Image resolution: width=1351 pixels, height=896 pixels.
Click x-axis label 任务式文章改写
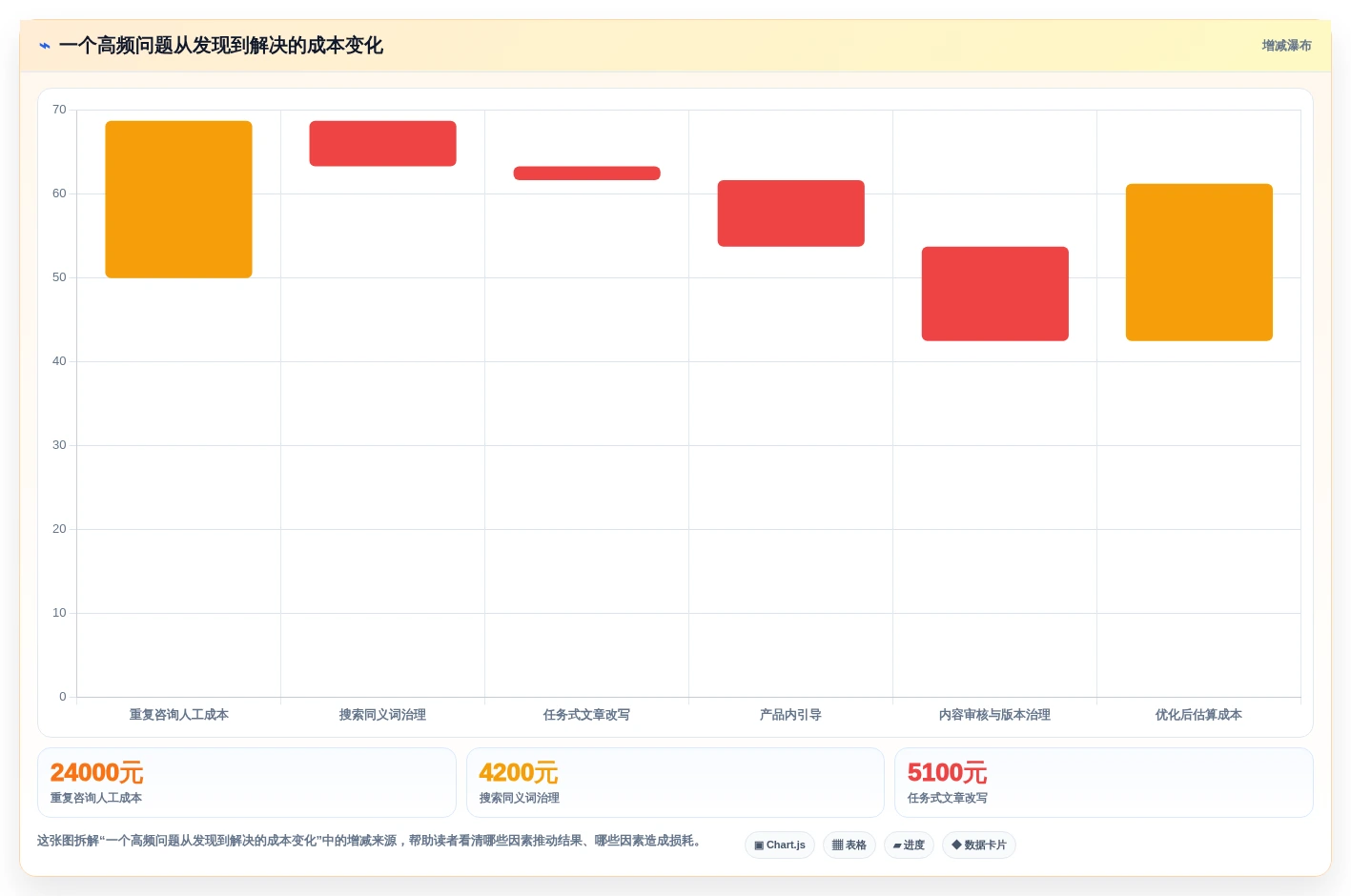pyautogui.click(x=586, y=715)
